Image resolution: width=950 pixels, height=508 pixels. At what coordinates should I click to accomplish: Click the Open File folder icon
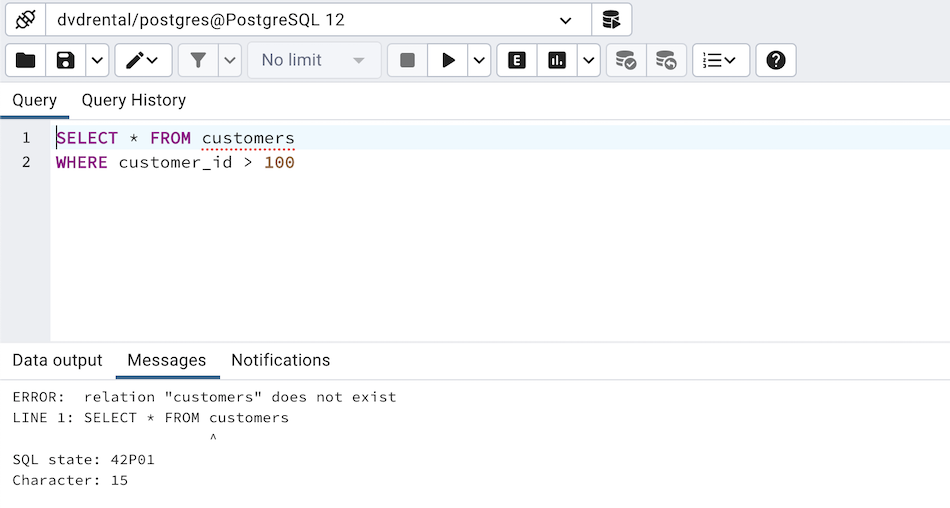(26, 60)
